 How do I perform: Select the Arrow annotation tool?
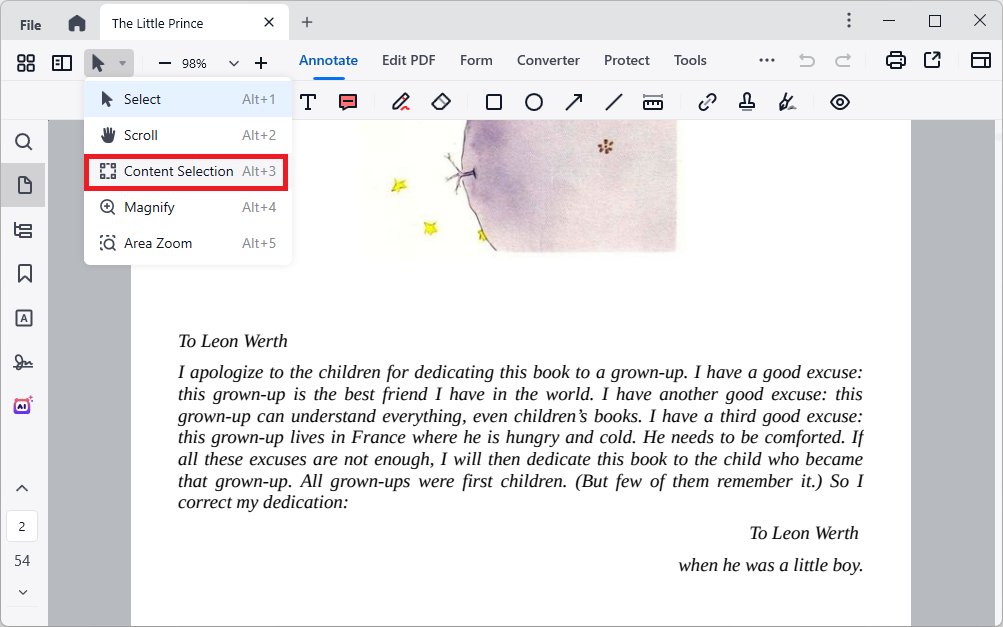(573, 101)
